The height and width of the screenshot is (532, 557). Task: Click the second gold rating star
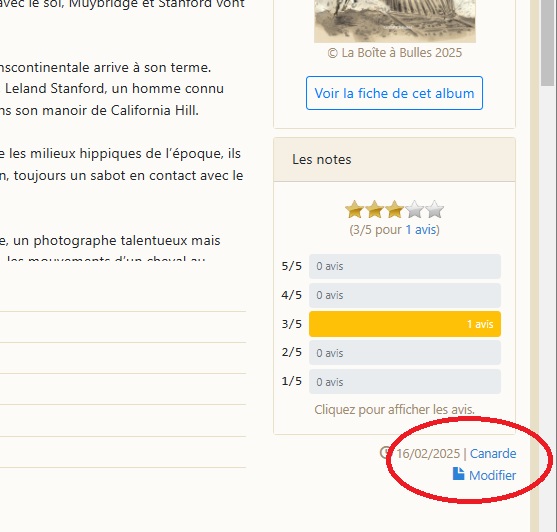point(374,209)
